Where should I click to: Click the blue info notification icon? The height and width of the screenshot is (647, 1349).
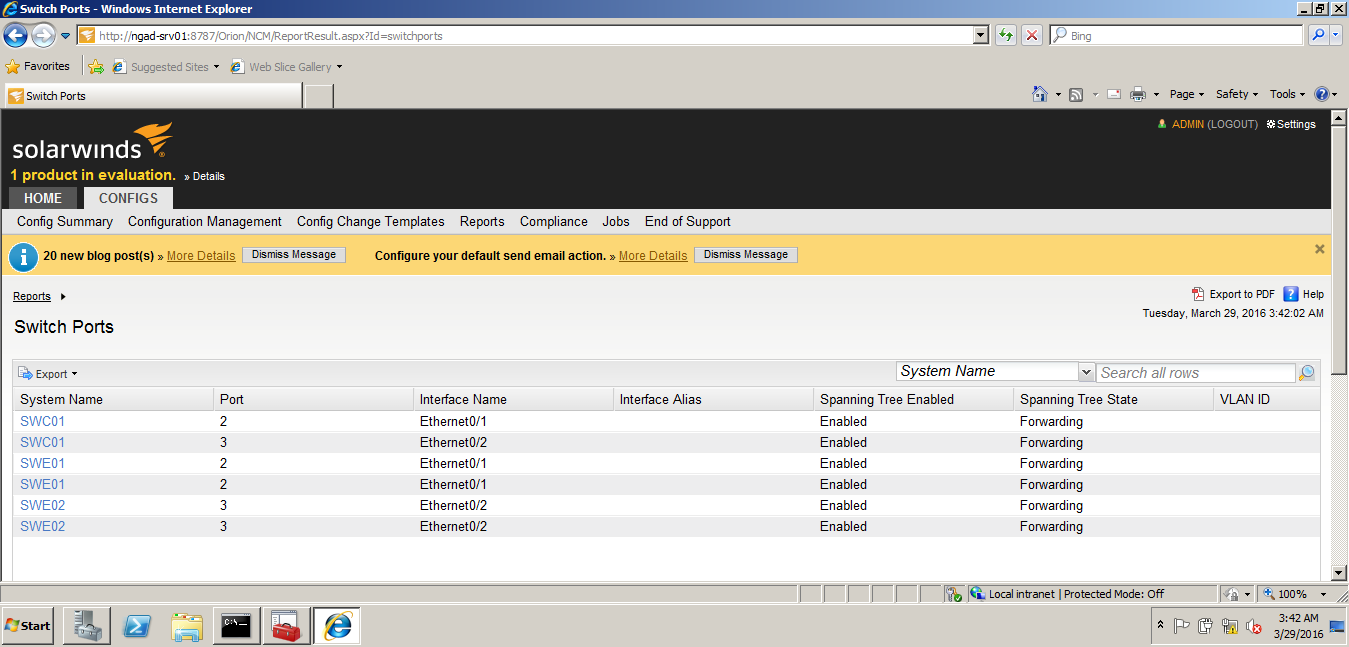(x=23, y=256)
